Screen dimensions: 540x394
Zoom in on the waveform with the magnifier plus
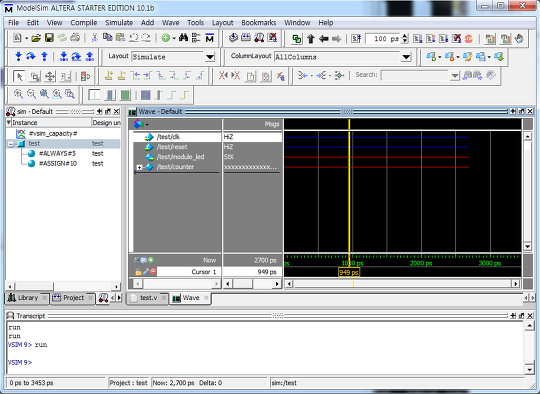[x=18, y=94]
